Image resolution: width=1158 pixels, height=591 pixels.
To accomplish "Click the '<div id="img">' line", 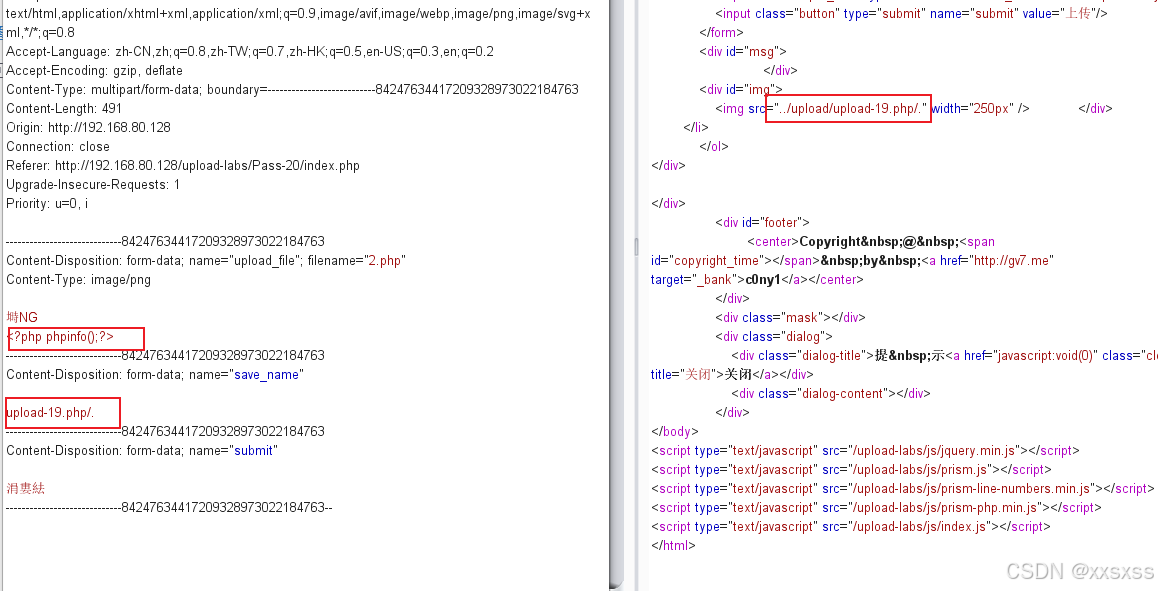I will click(741, 89).
